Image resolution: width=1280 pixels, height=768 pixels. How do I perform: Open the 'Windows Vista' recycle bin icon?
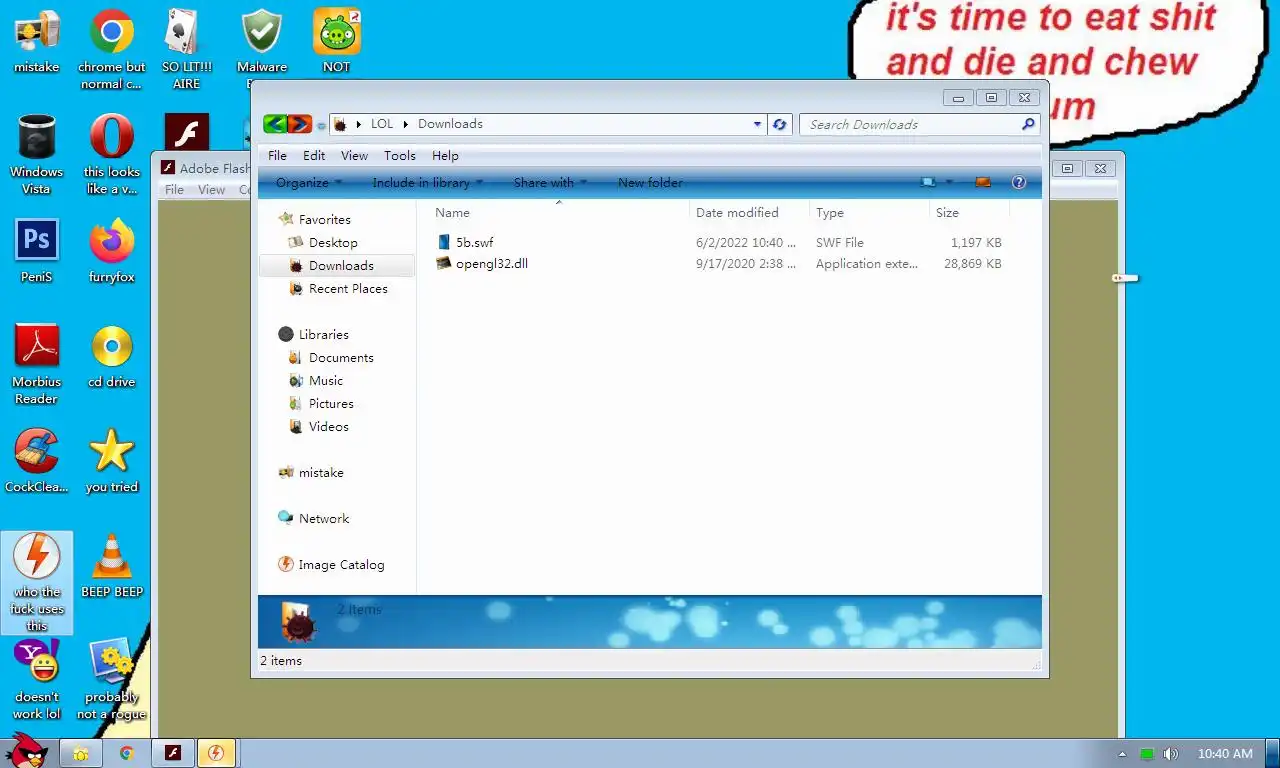pyautogui.click(x=37, y=153)
